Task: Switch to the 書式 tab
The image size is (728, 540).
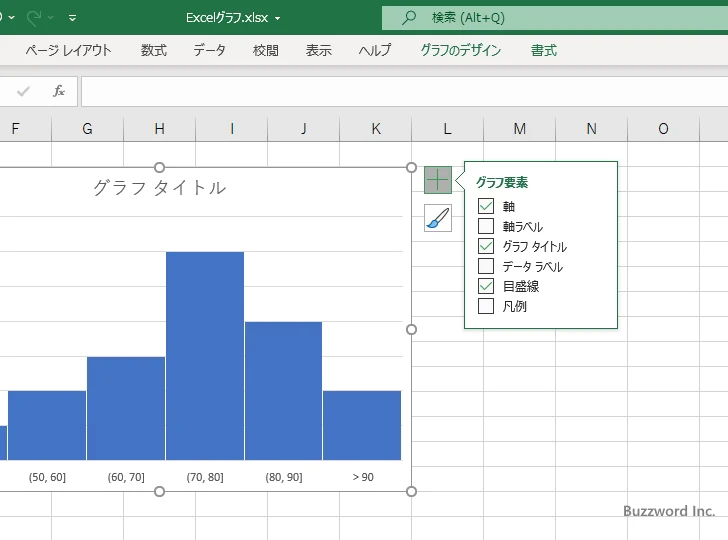Action: click(544, 50)
